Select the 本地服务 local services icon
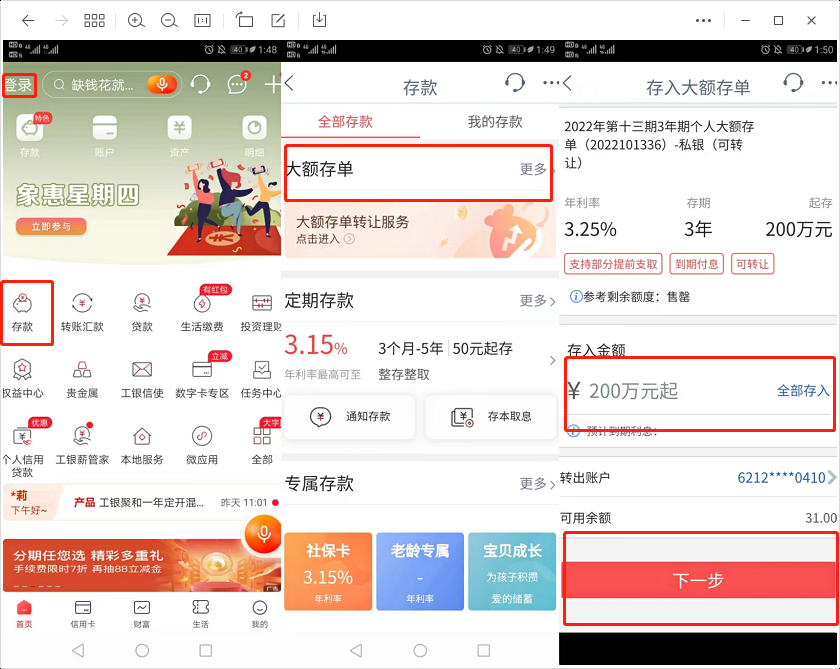This screenshot has height=669, width=840. pos(142,443)
